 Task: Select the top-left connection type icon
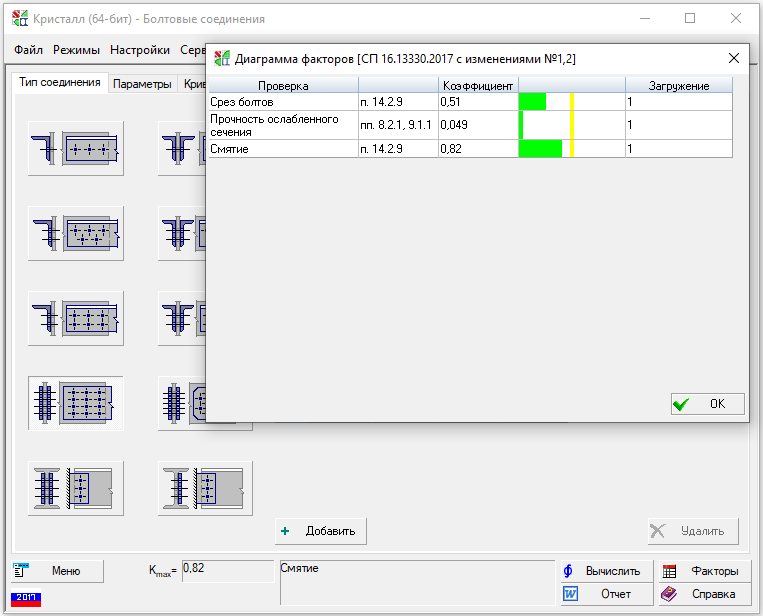coord(76,148)
